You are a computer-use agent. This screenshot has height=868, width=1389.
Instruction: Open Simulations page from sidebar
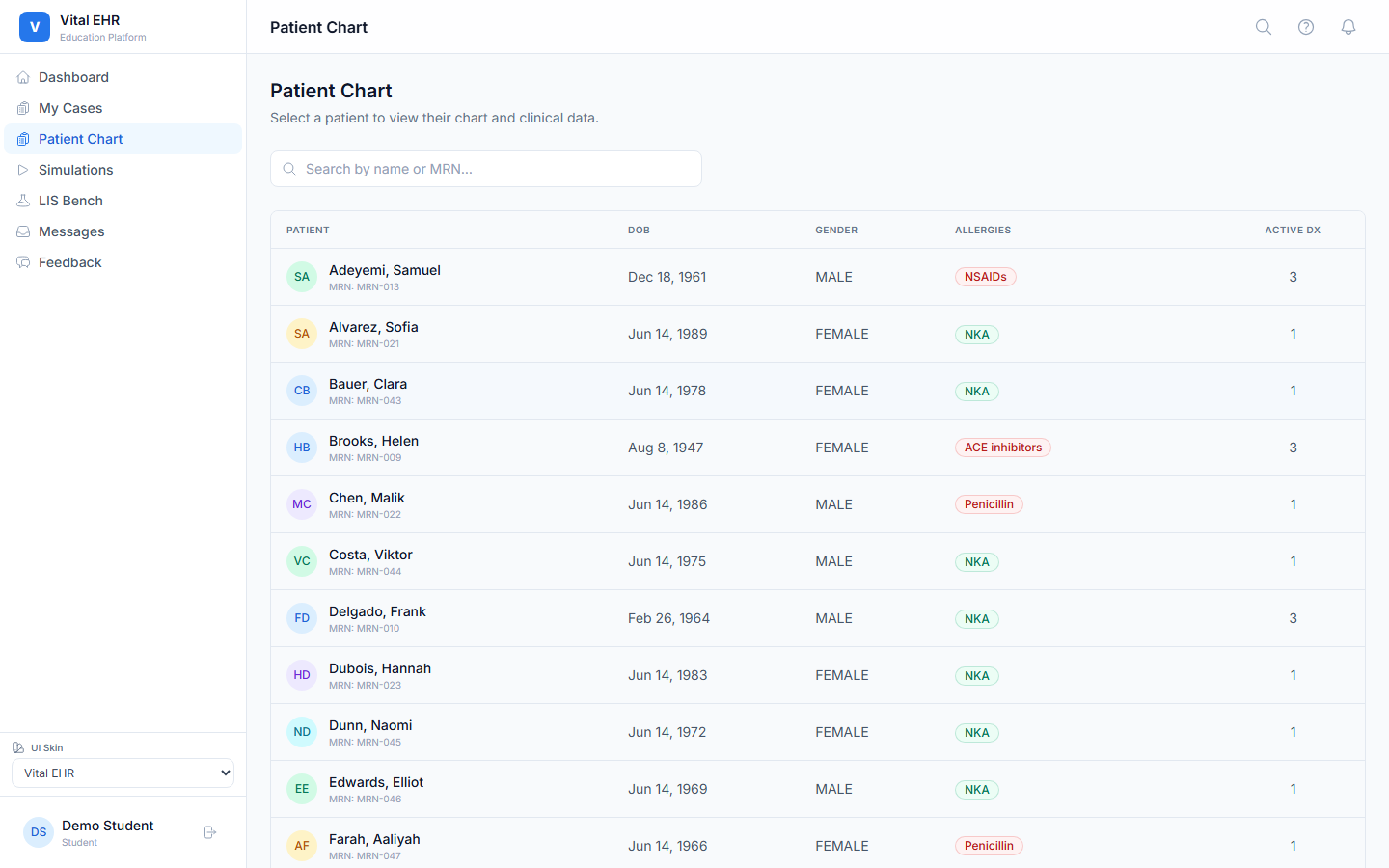pos(123,170)
